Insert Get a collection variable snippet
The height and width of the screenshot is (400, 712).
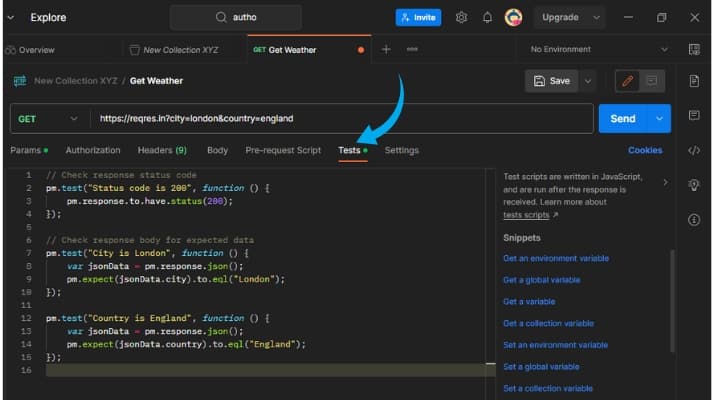[x=549, y=323]
